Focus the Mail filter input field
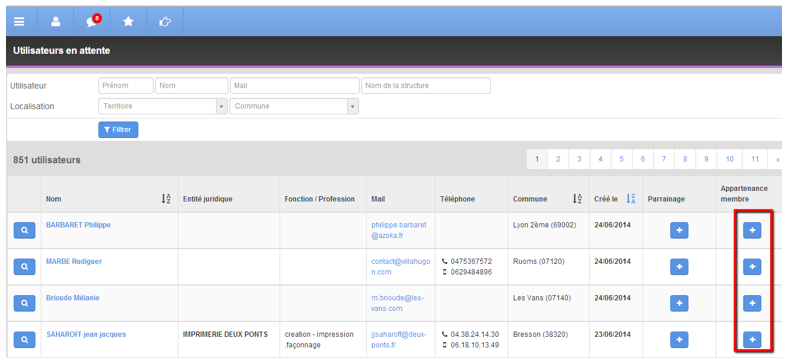Screen dimensions: 789x362 295,86
